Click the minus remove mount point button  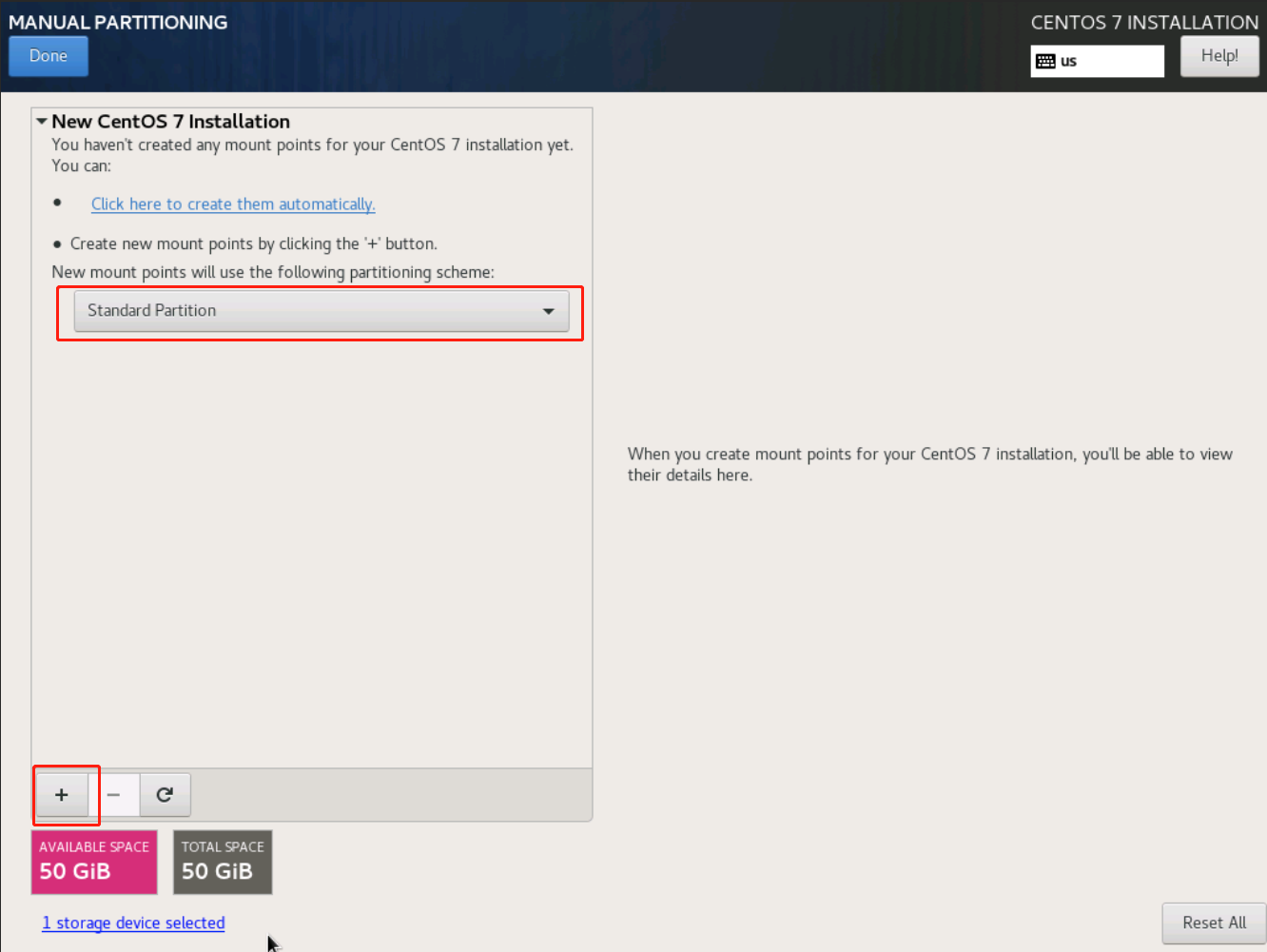(114, 795)
